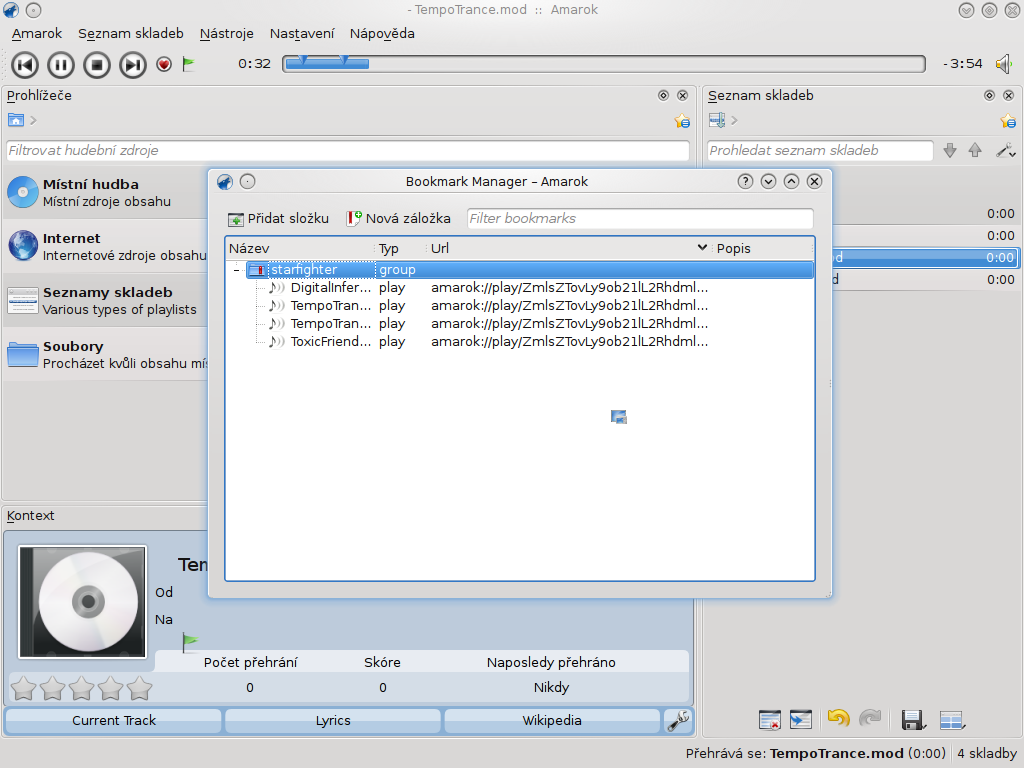This screenshot has height=768, width=1024.
Task: Select the starfighter group row
Action: pyautogui.click(x=530, y=270)
